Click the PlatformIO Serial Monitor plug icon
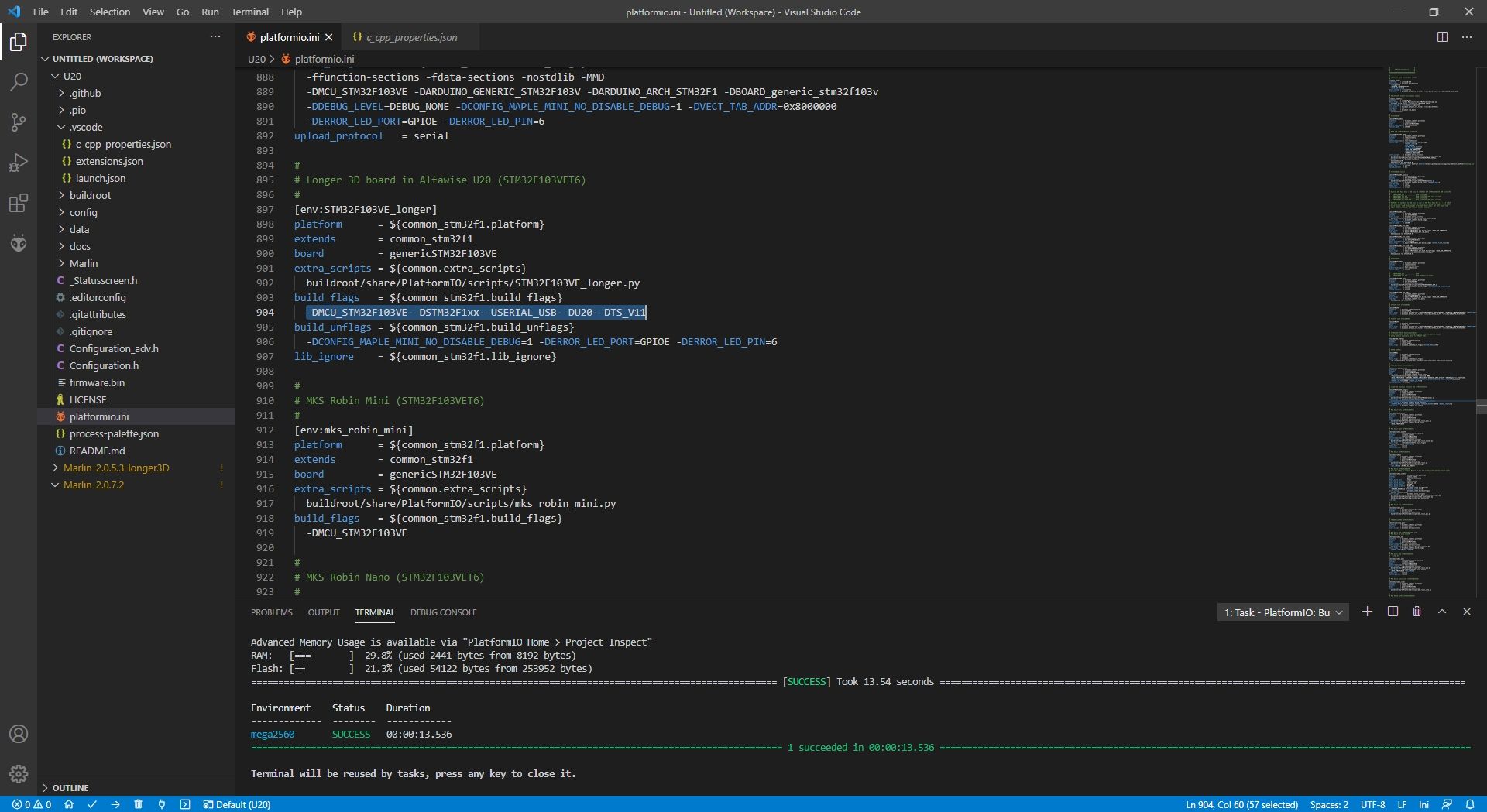1487x812 pixels. point(162,804)
